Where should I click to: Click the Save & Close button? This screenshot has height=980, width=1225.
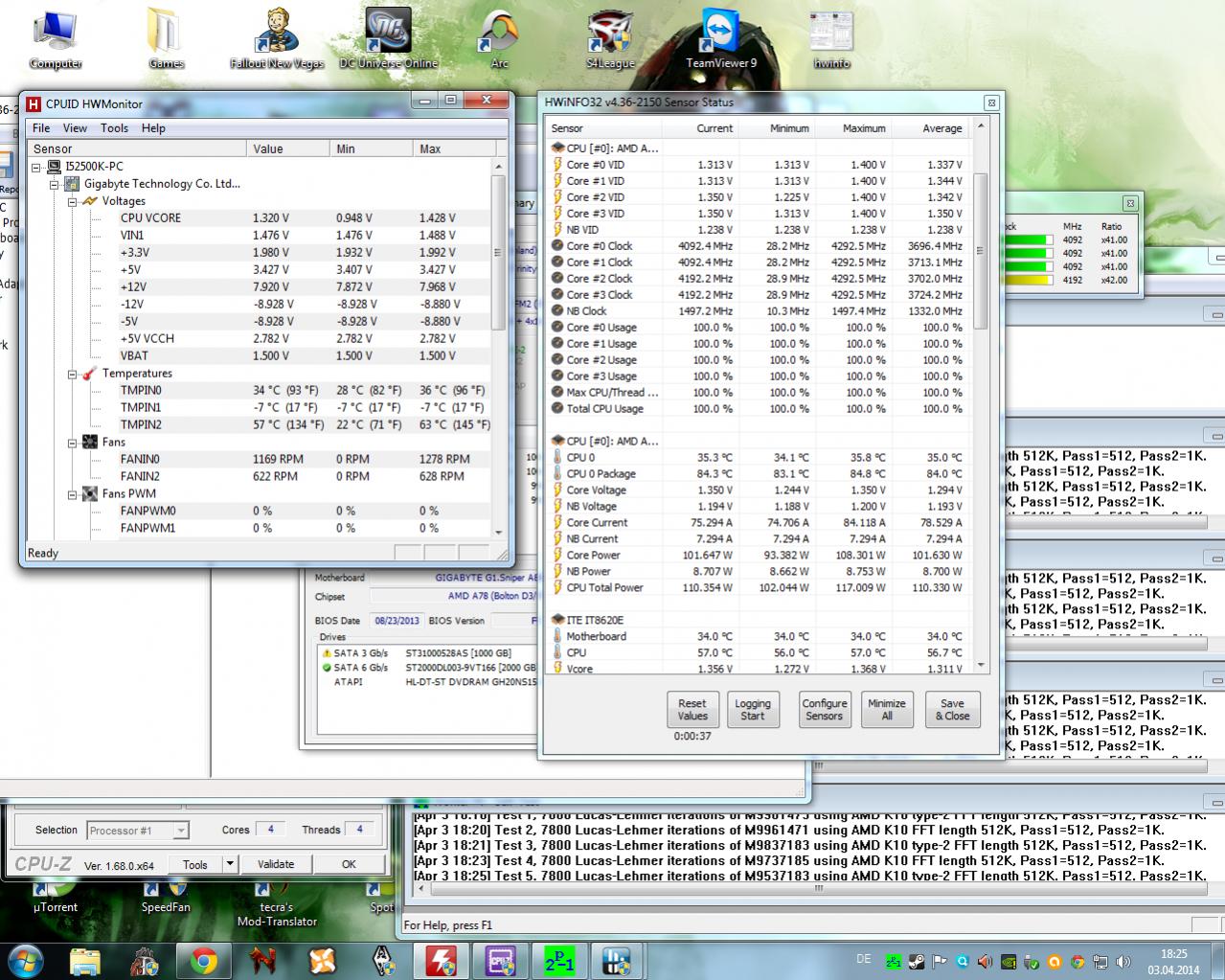(952, 709)
